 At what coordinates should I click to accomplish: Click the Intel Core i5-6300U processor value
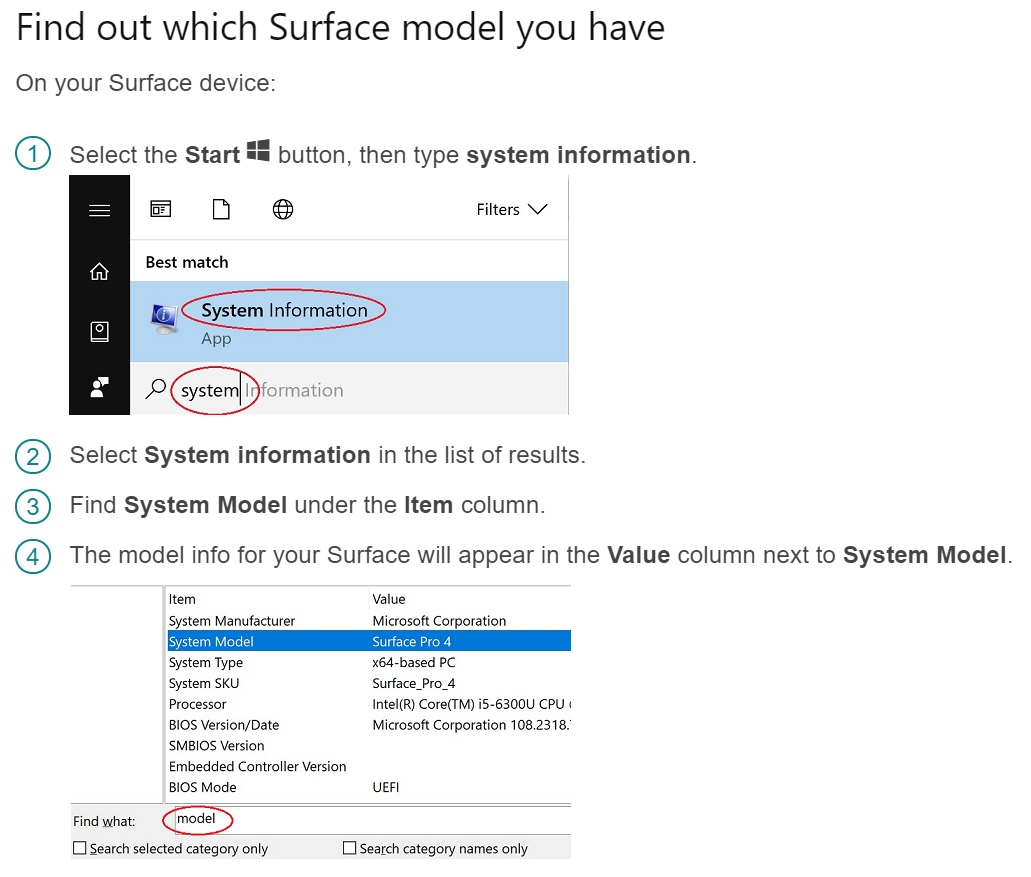point(471,704)
